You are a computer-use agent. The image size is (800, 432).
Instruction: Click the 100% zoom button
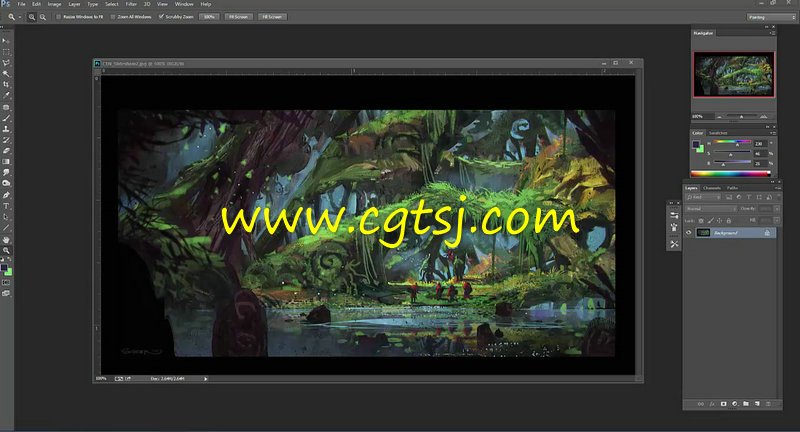pyautogui.click(x=209, y=17)
